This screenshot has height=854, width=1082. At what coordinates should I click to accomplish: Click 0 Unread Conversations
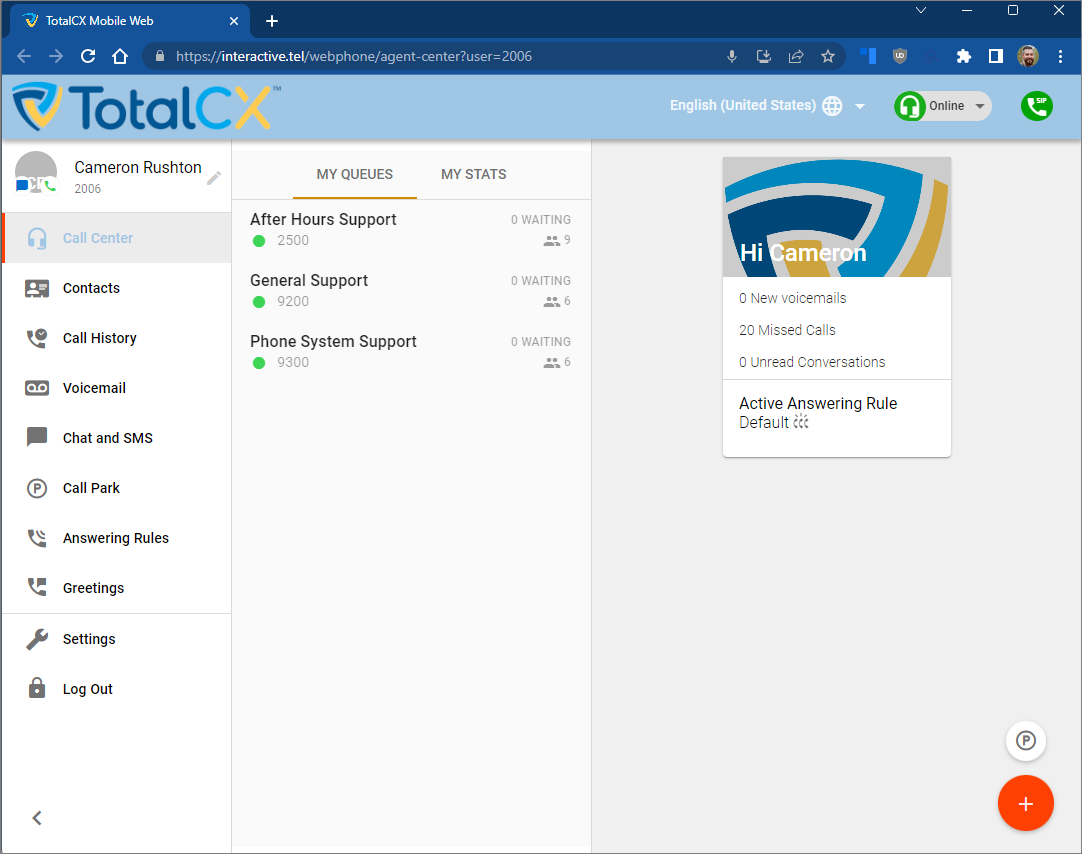click(x=812, y=362)
